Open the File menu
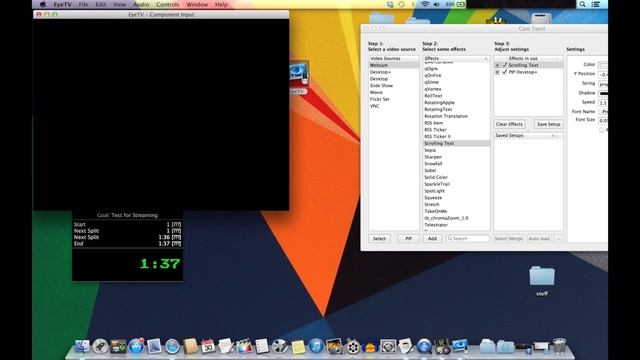This screenshot has height=360, width=640. (84, 4)
